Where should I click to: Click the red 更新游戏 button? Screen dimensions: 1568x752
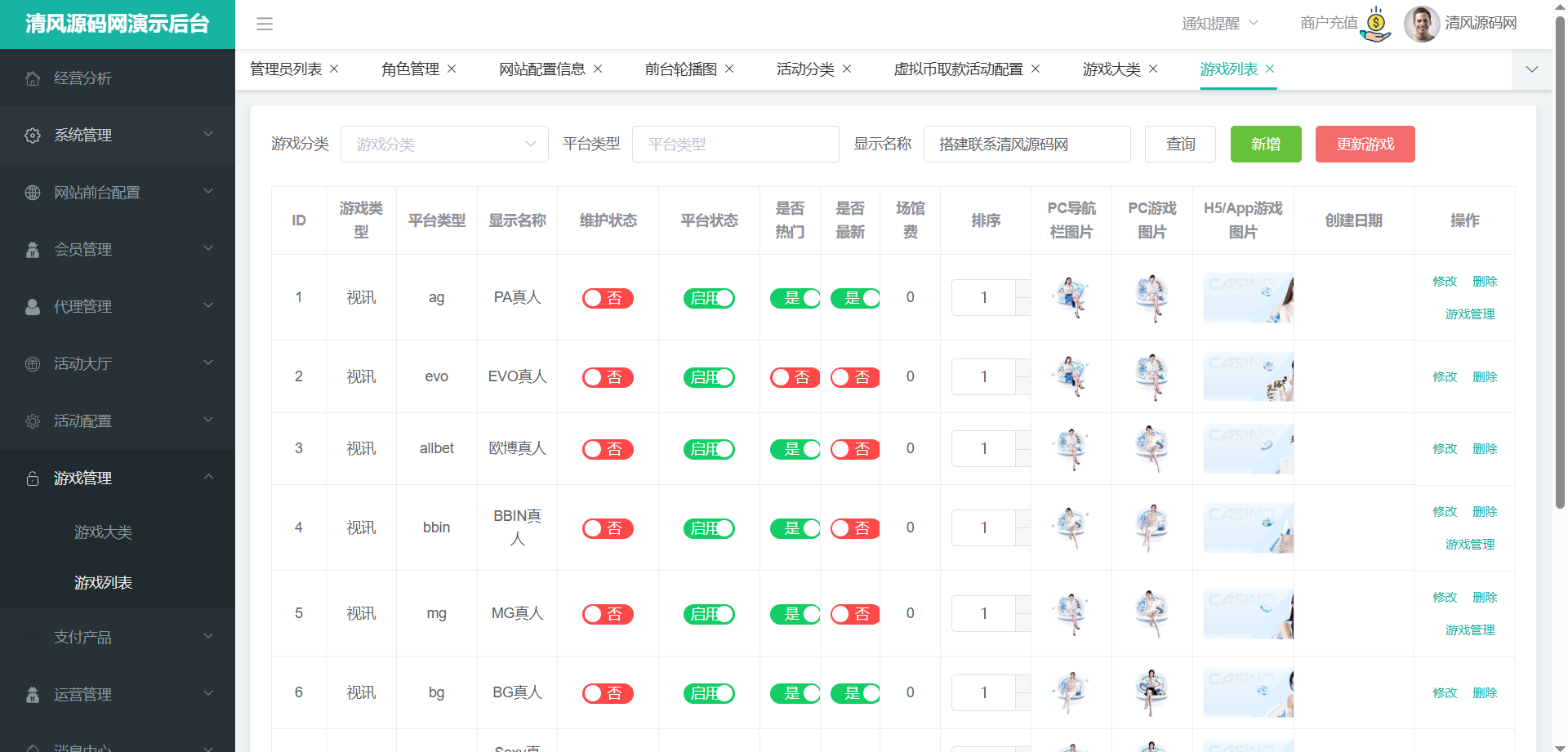1365,145
